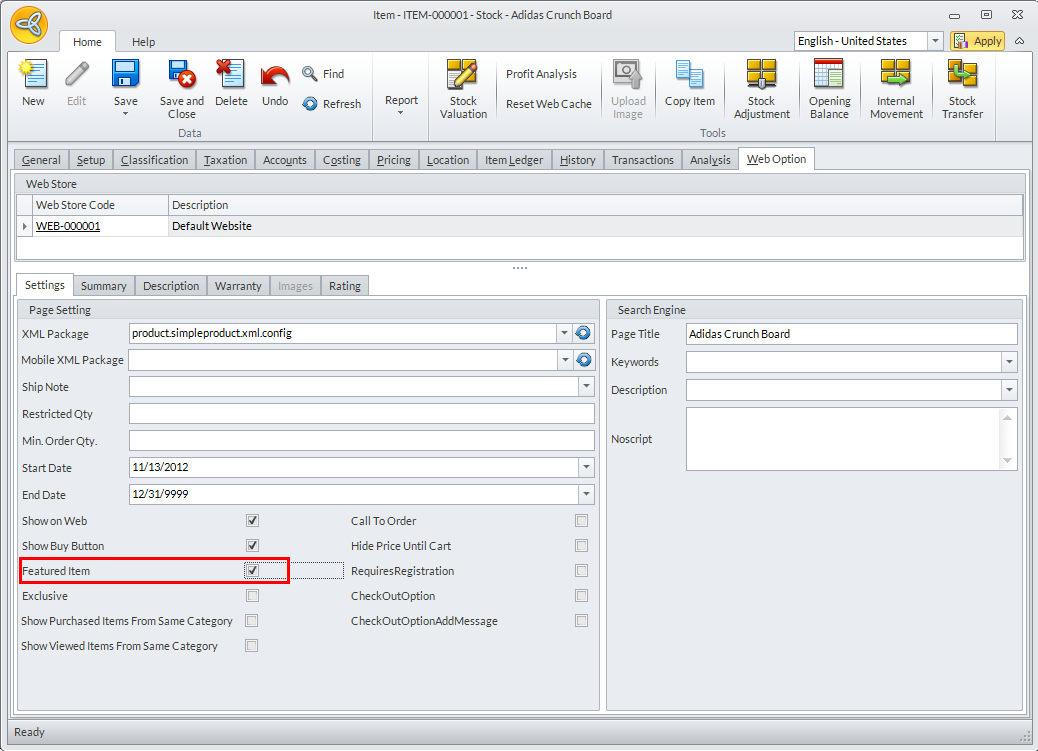This screenshot has height=751, width=1038.
Task: Click the New item icon
Action: pyautogui.click(x=33, y=83)
